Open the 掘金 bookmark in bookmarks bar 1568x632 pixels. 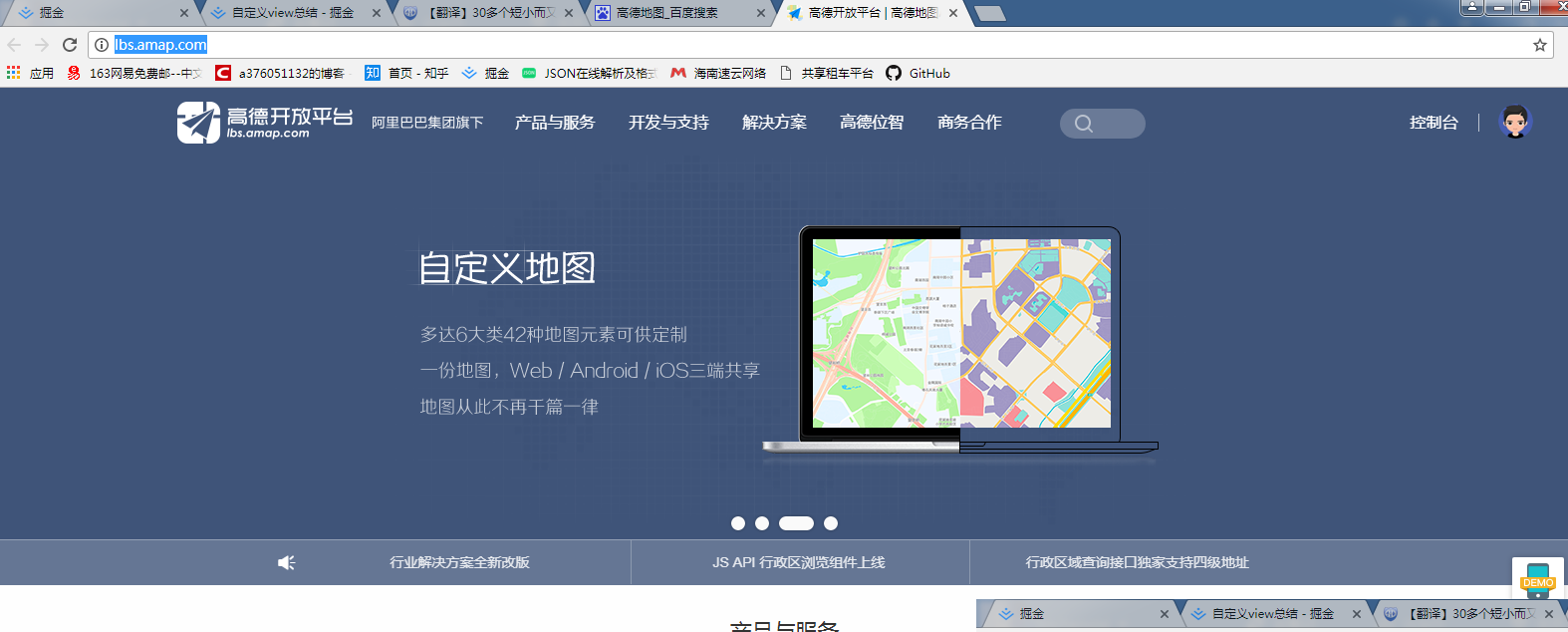(x=485, y=73)
